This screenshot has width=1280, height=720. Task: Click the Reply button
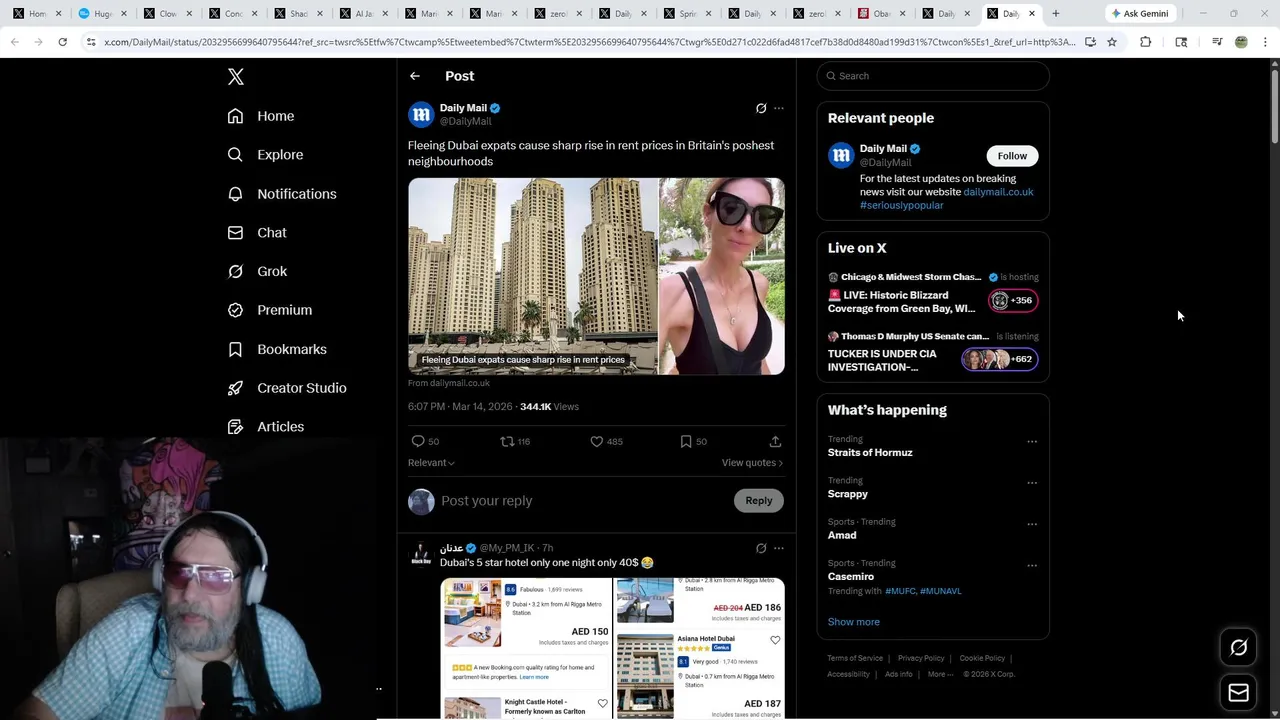coord(758,501)
